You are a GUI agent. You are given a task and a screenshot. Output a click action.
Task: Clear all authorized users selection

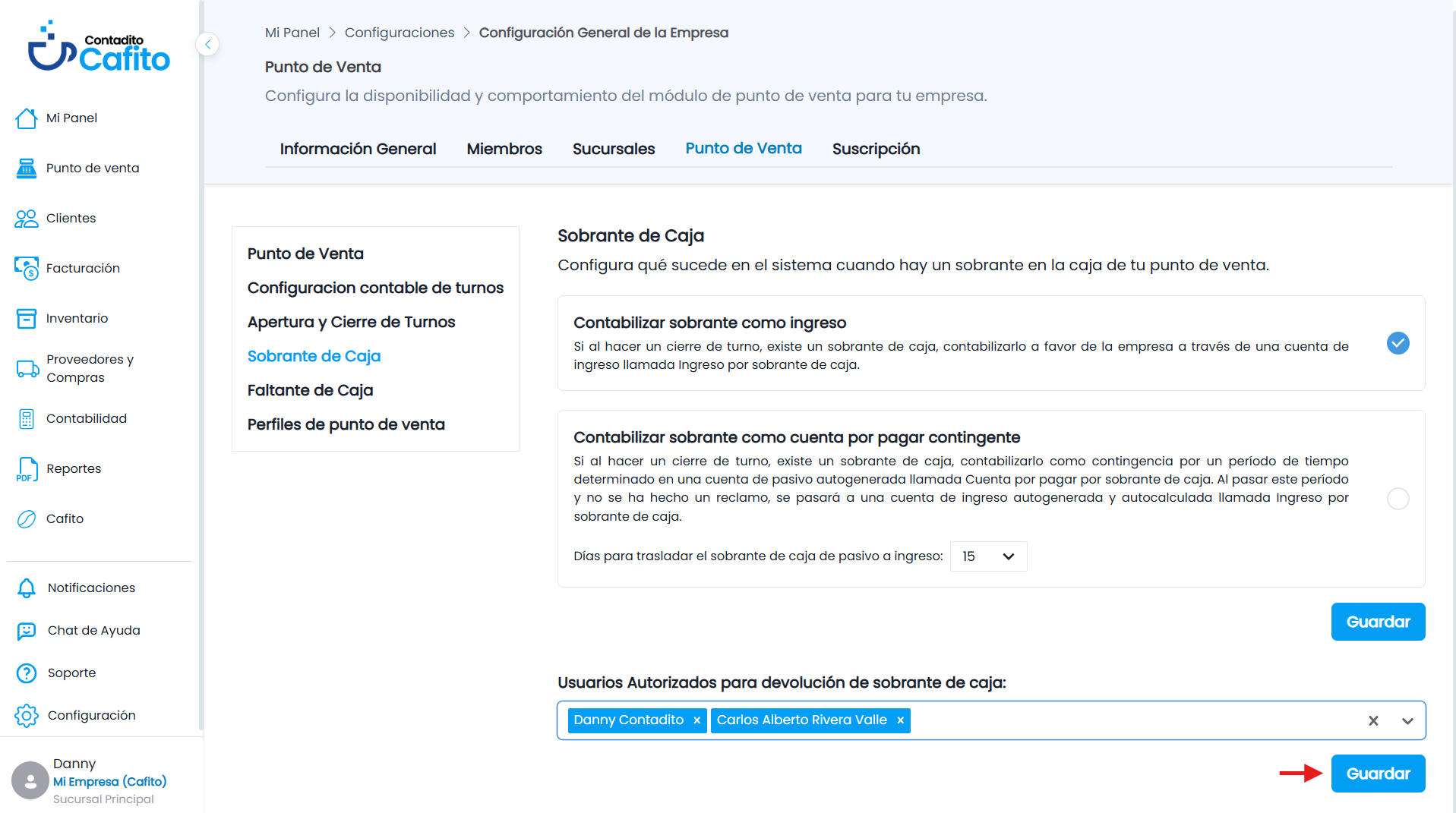pos(1373,721)
